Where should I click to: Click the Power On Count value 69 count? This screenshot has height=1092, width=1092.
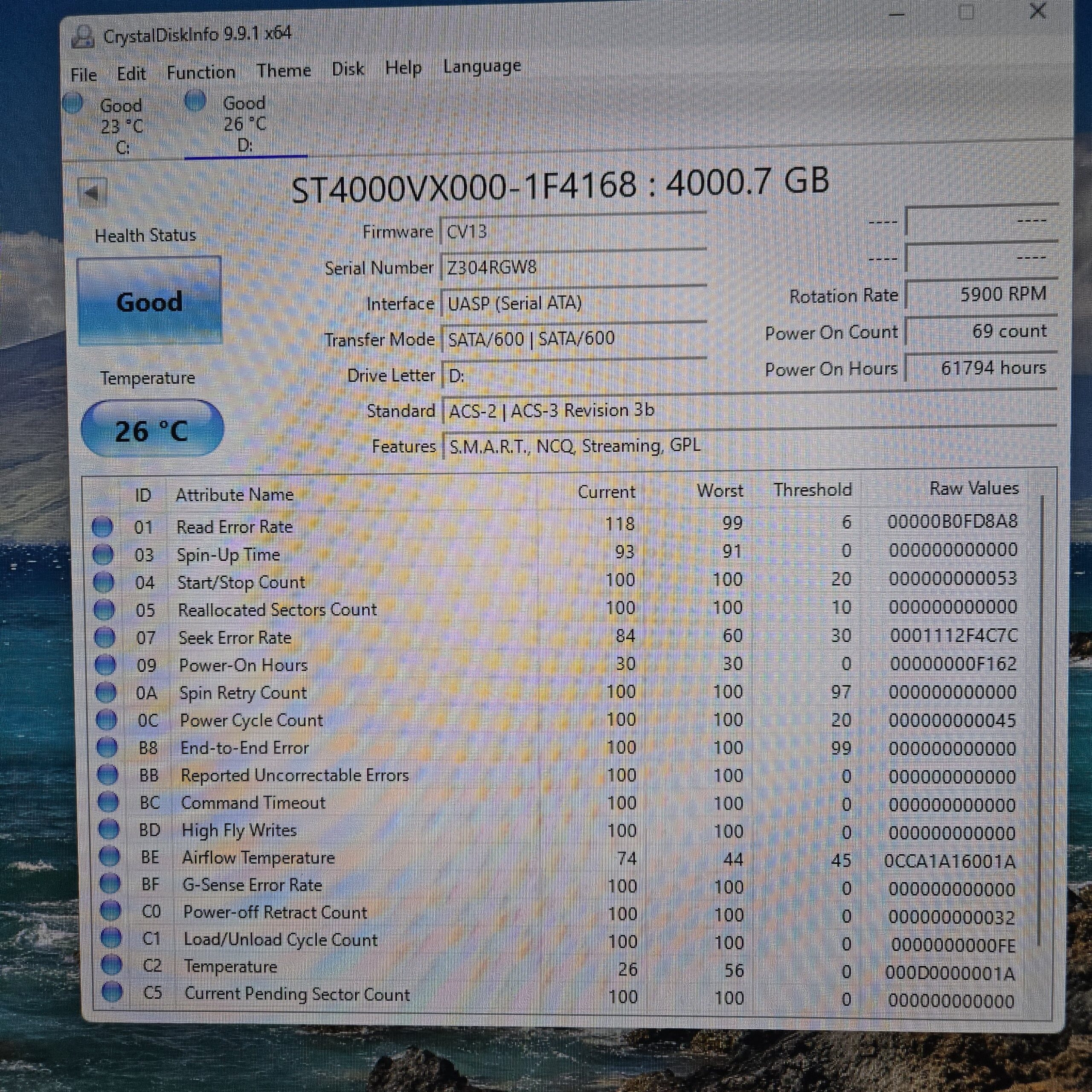(x=981, y=331)
